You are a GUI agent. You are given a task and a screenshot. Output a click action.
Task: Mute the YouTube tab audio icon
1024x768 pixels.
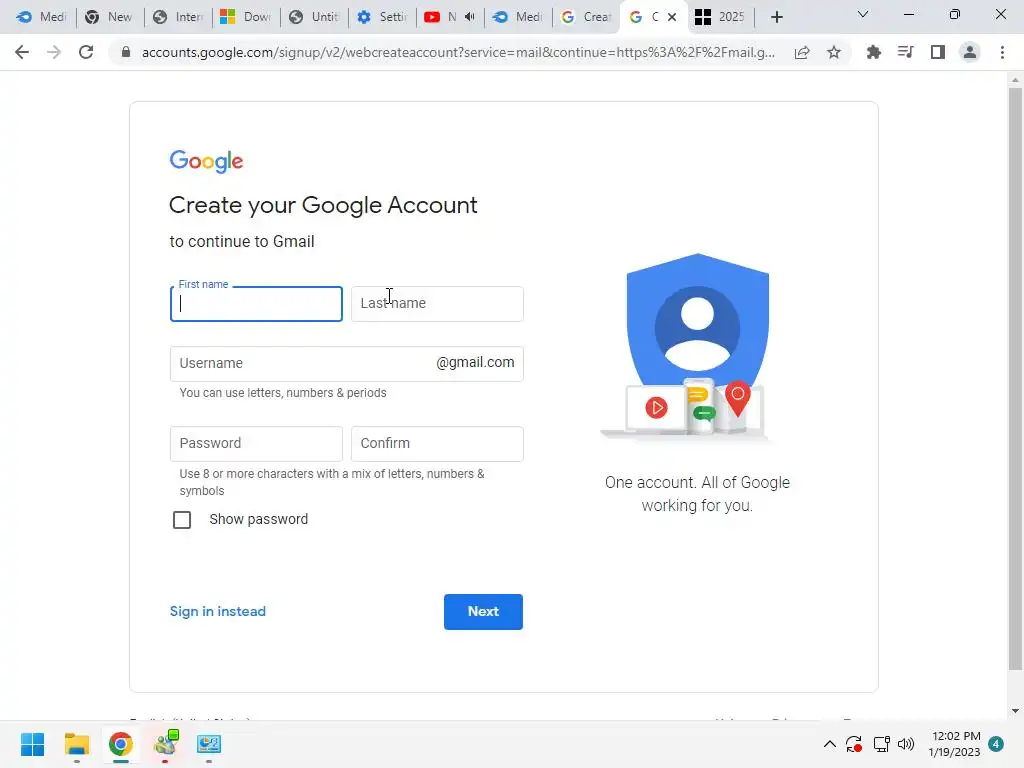click(470, 17)
